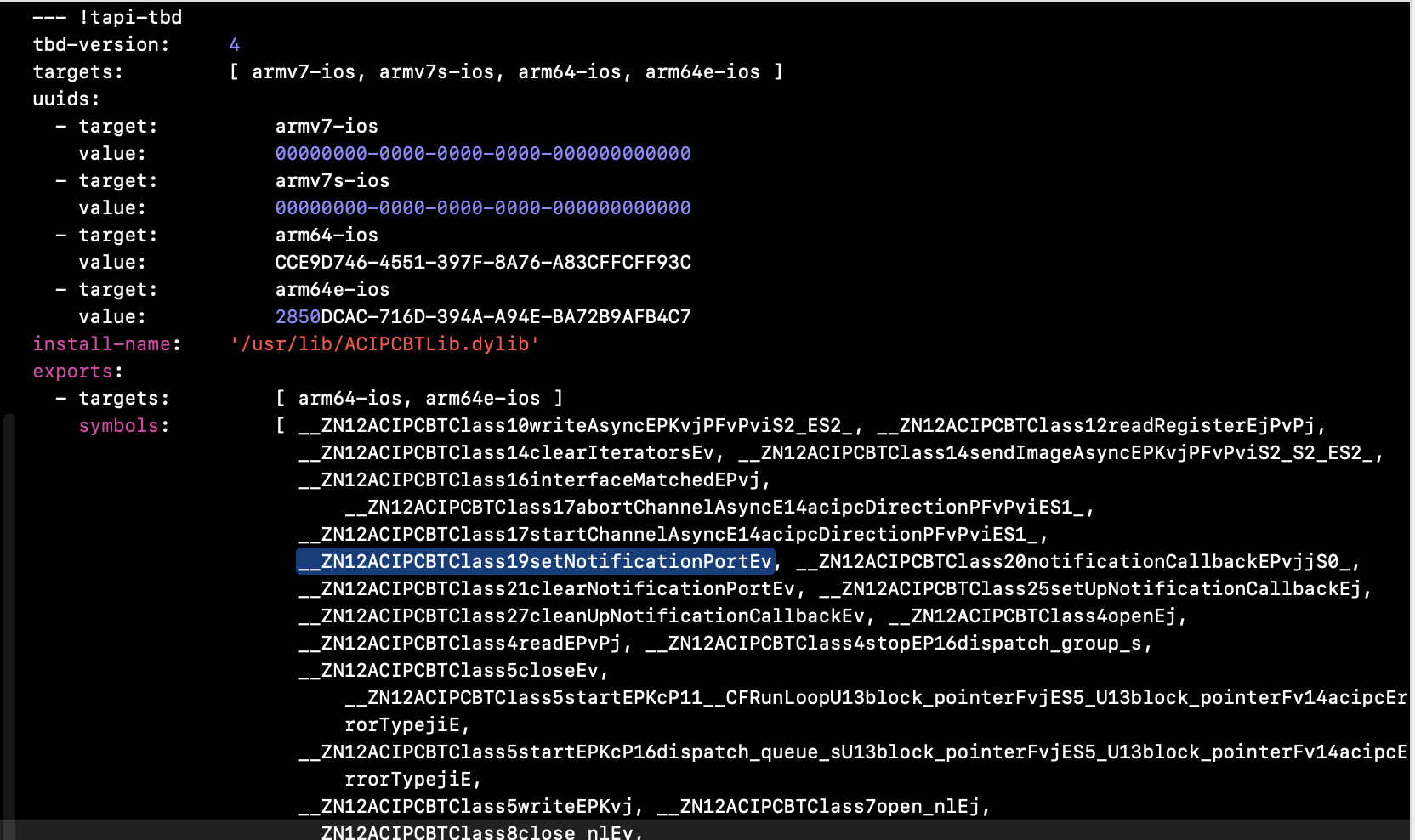The height and width of the screenshot is (840, 1415).
Task: Click the highlighted setNotificationPortEv symbol
Action: [536, 561]
